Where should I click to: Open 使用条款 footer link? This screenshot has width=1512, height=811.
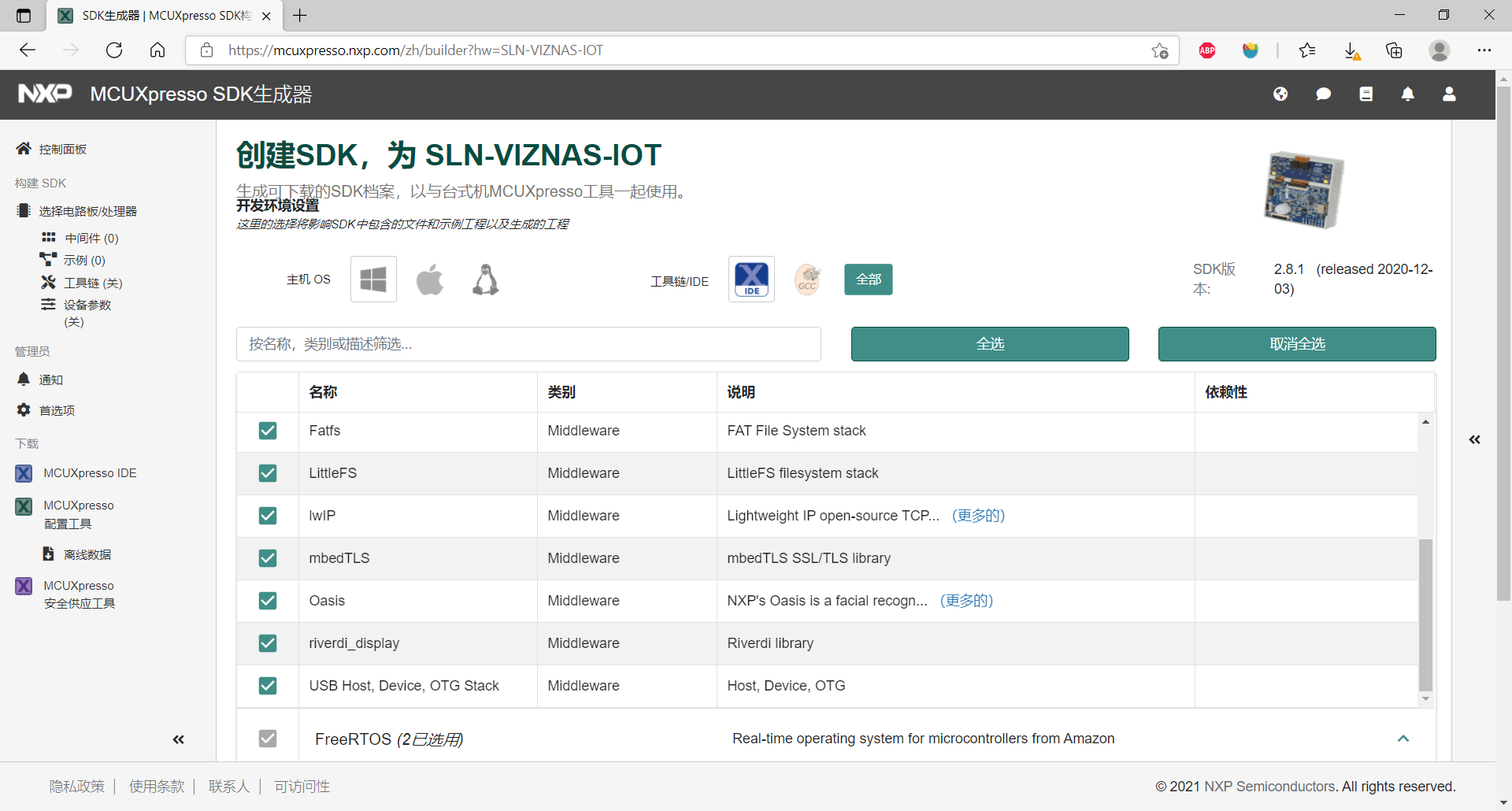coord(157,786)
